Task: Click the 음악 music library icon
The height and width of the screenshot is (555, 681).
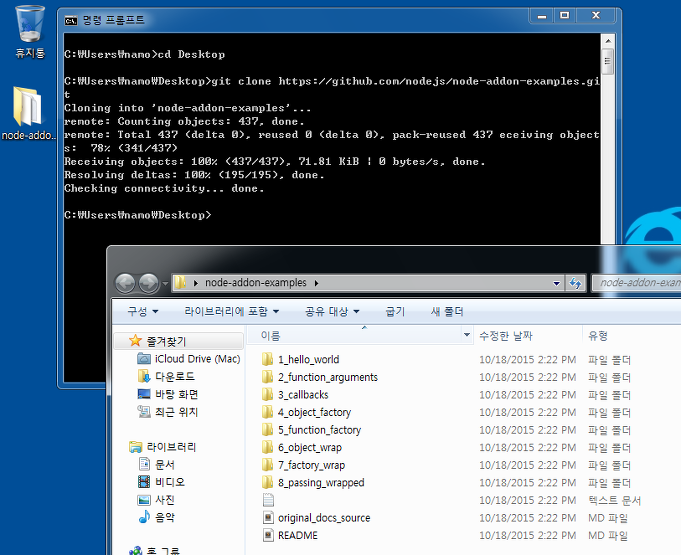Action: coord(144,517)
